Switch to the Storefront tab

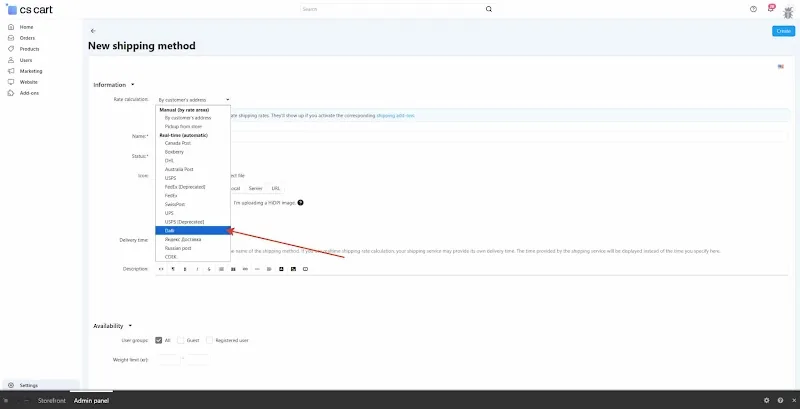pyautogui.click(x=52, y=401)
